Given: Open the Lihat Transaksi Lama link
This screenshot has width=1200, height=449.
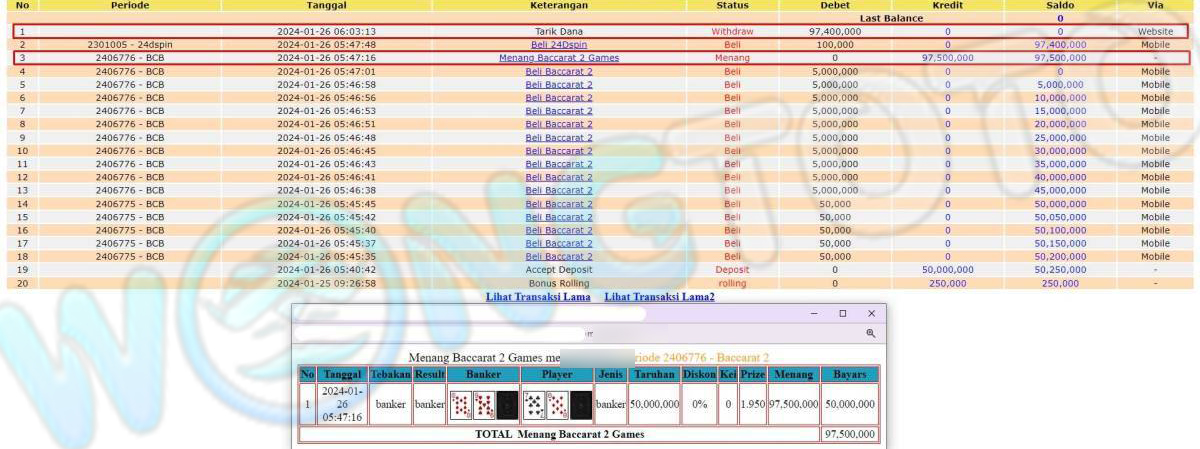Looking at the screenshot, I should pyautogui.click(x=539, y=297).
